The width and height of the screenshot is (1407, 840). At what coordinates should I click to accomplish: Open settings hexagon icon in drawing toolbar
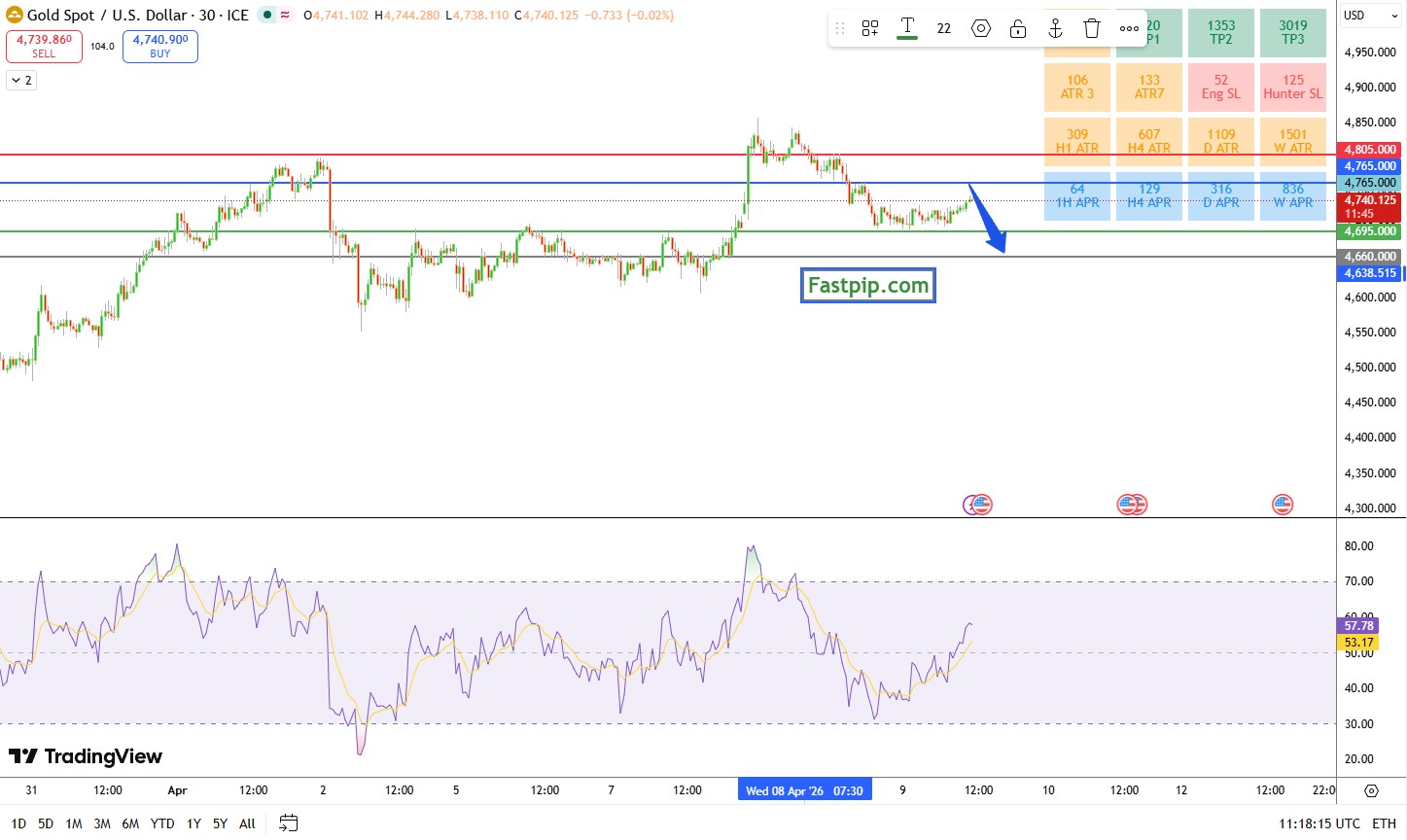click(981, 28)
